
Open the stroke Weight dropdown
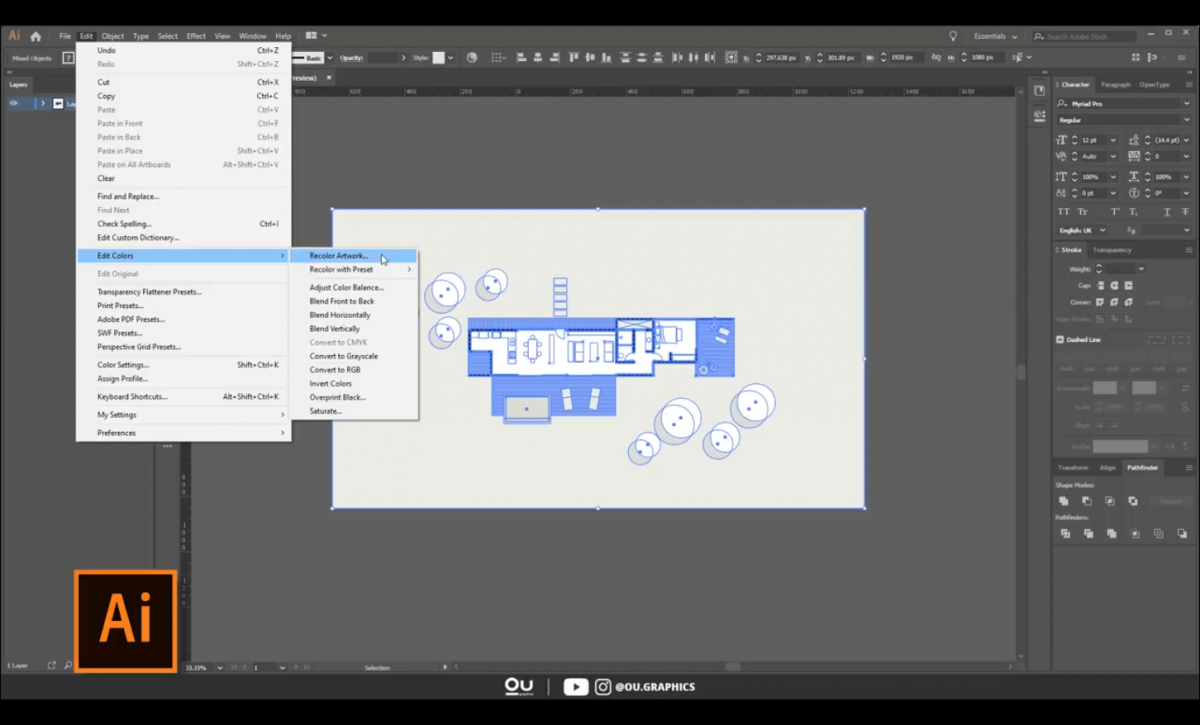[x=1140, y=269]
